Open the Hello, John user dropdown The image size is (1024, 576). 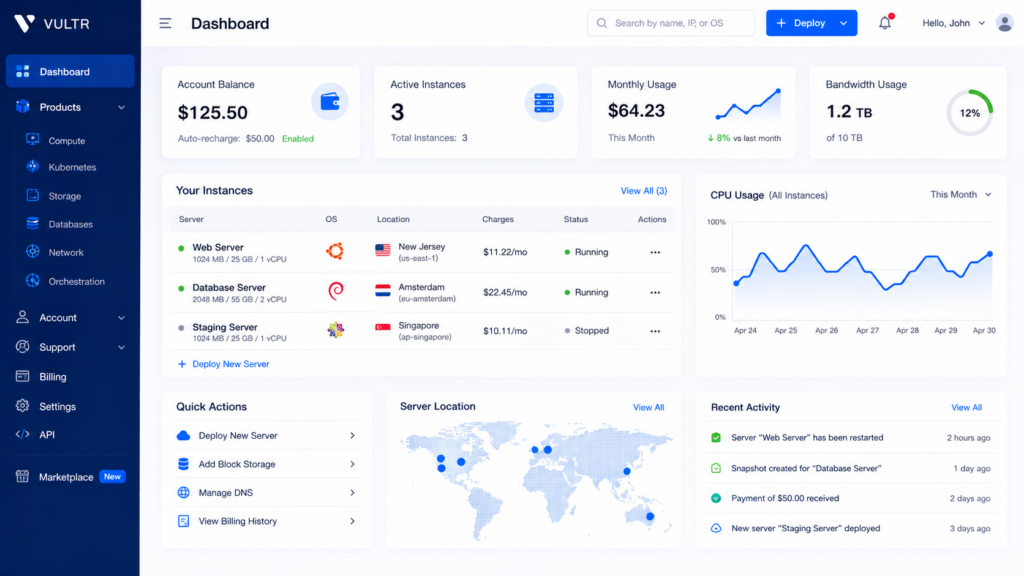tap(953, 23)
